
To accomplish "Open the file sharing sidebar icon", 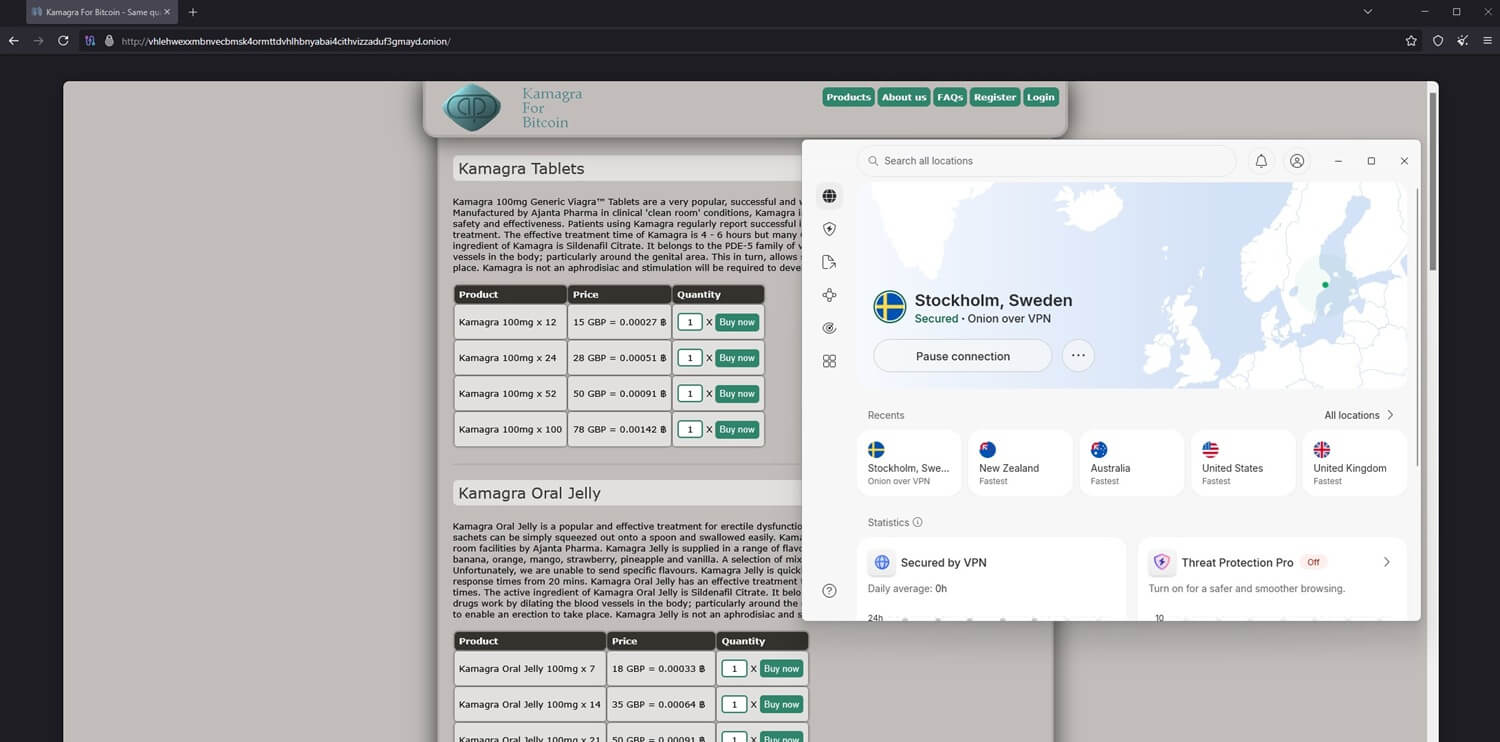I will coord(829,261).
